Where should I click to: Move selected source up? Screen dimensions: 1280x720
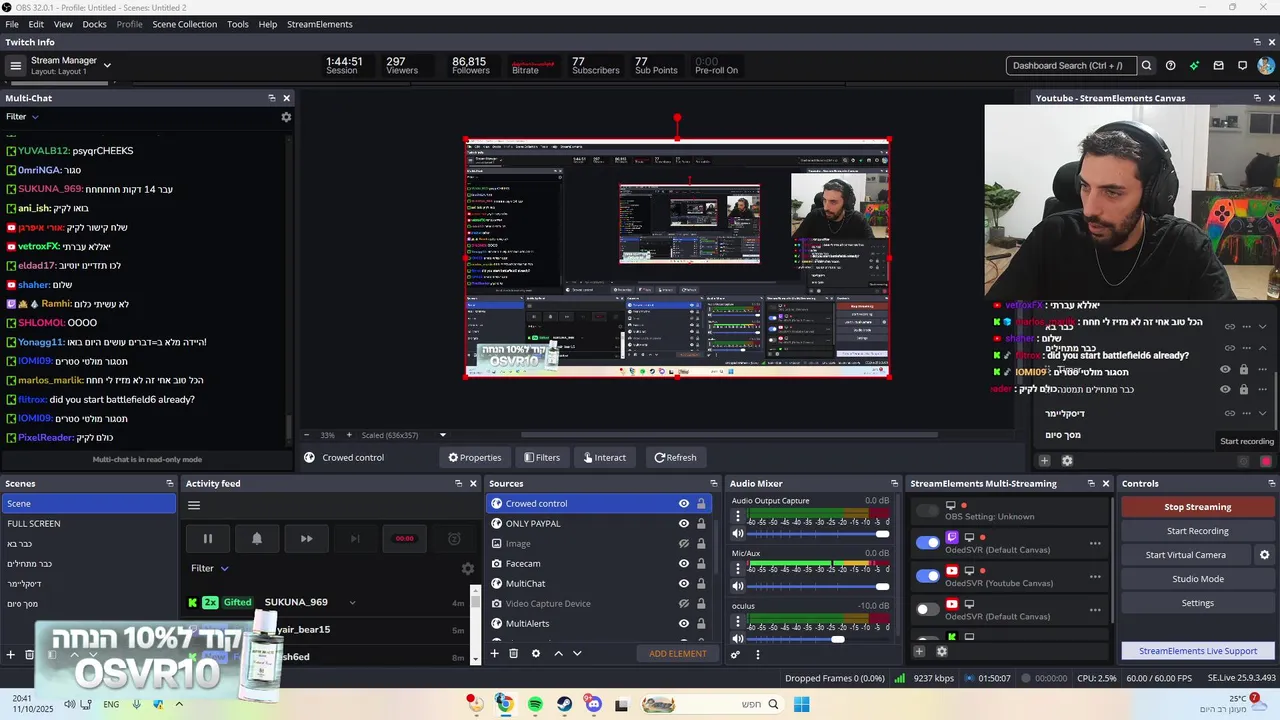[x=558, y=654]
